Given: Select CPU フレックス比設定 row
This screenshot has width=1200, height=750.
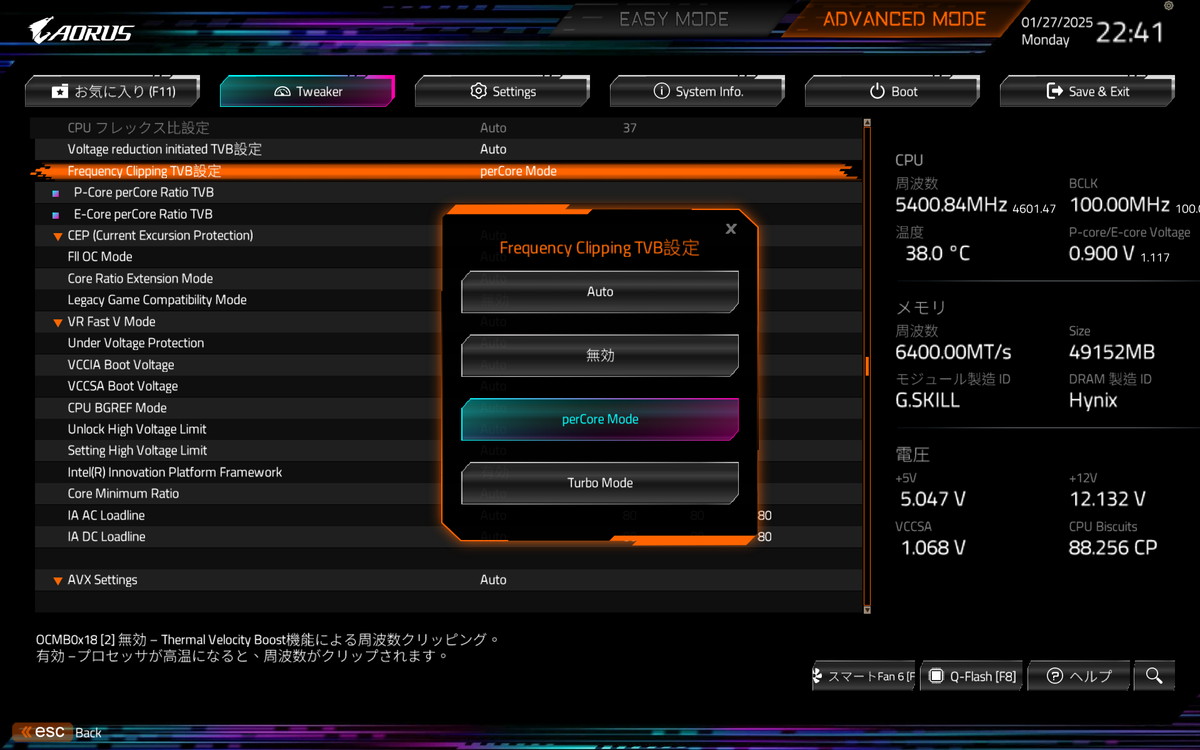Looking at the screenshot, I should (x=448, y=128).
